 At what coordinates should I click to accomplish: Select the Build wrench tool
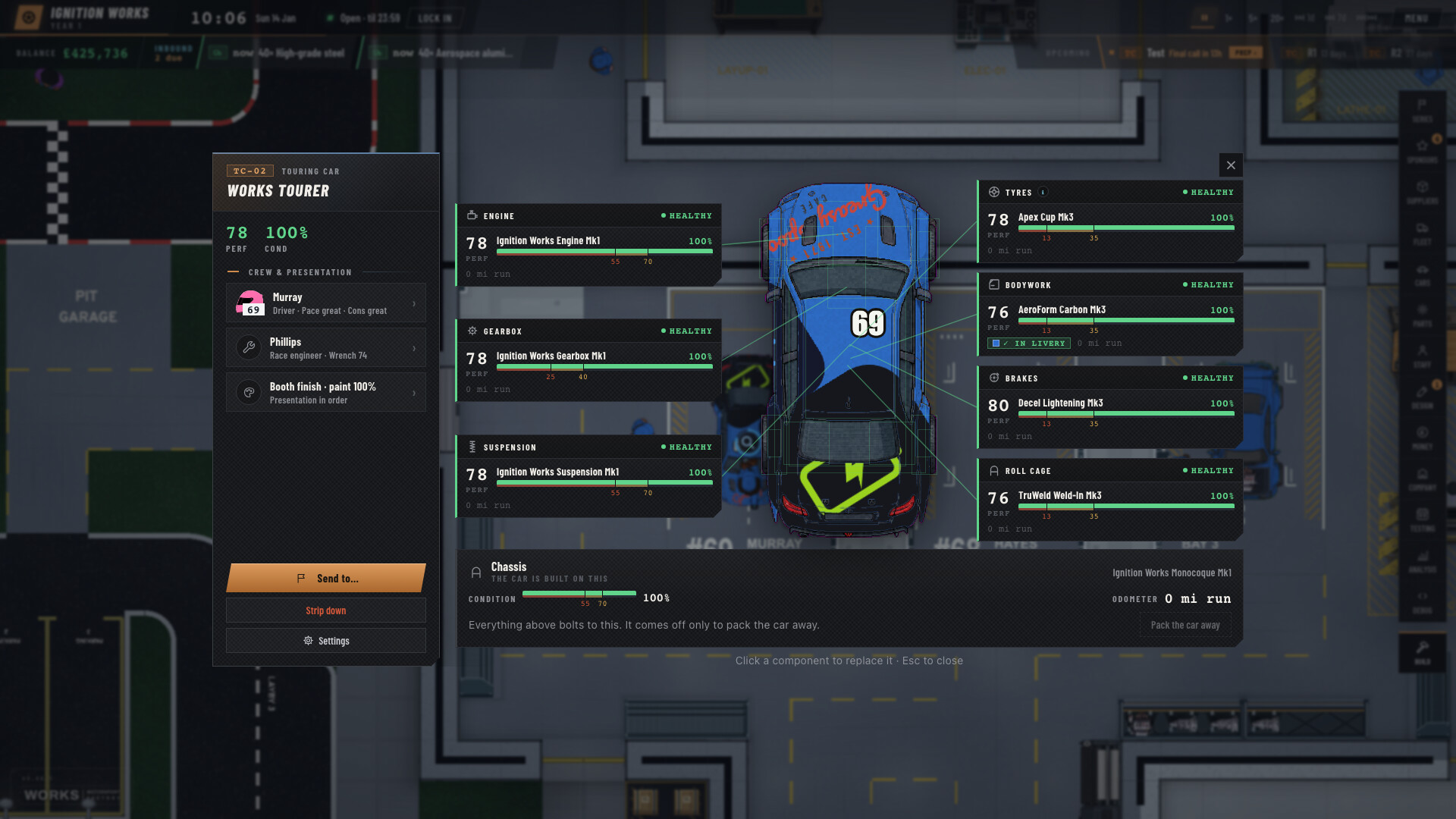1423,652
